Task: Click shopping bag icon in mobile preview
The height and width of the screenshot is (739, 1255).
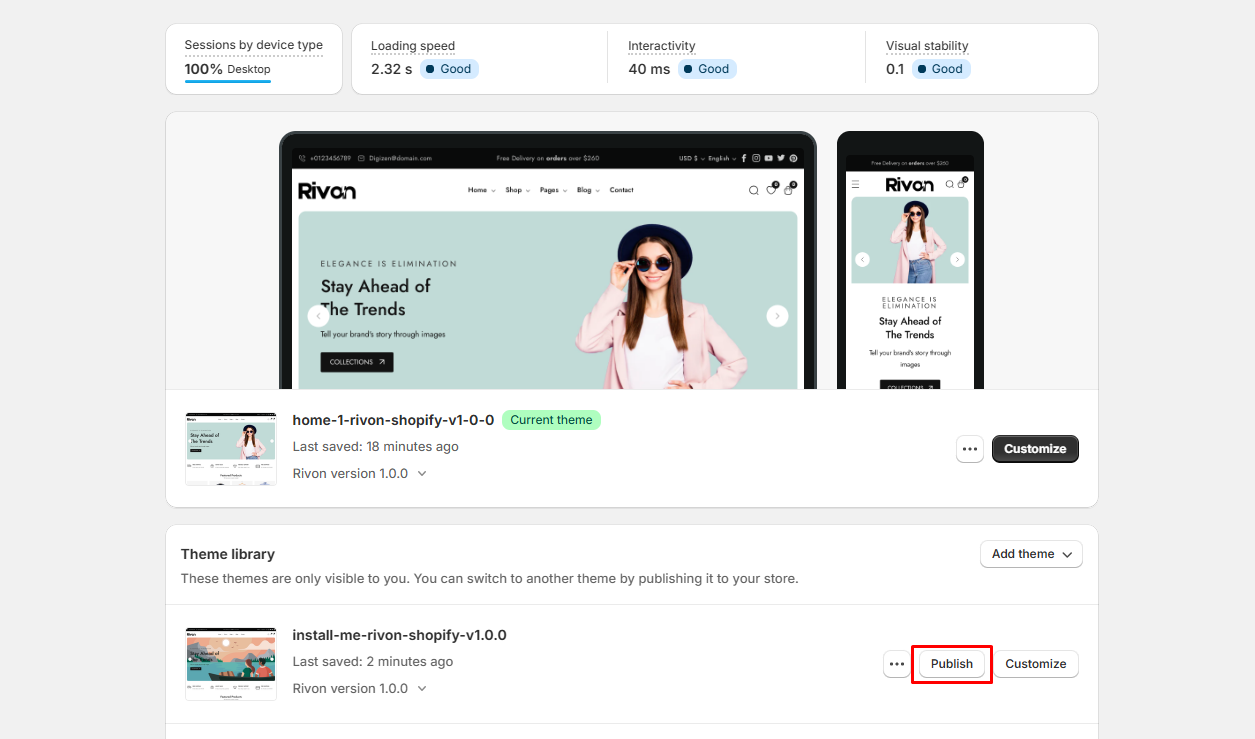Action: [962, 183]
